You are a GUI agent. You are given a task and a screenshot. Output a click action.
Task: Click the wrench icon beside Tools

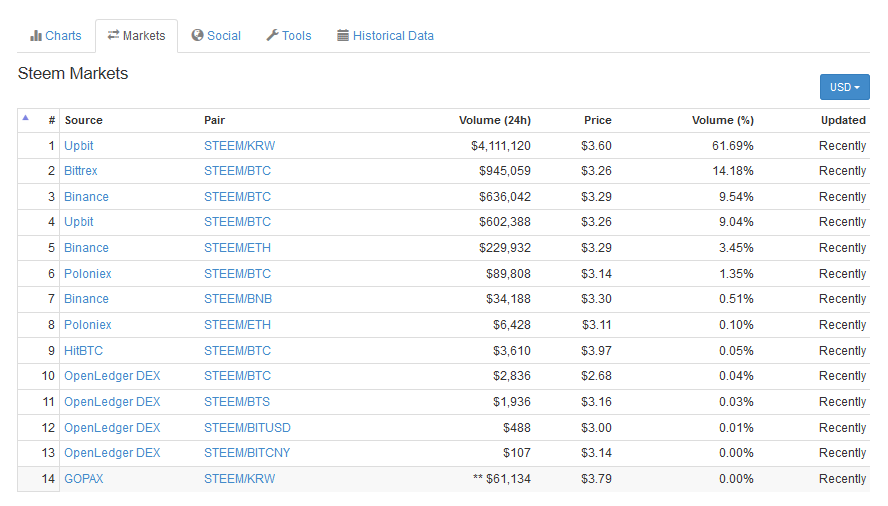point(272,35)
